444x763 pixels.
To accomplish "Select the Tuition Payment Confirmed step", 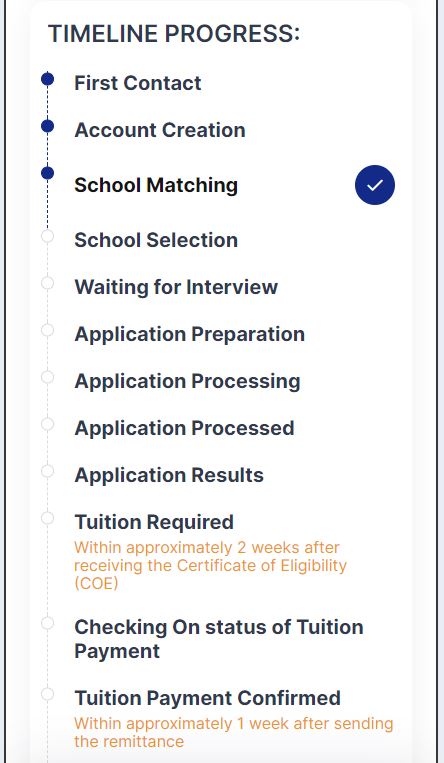I will pos(208,698).
